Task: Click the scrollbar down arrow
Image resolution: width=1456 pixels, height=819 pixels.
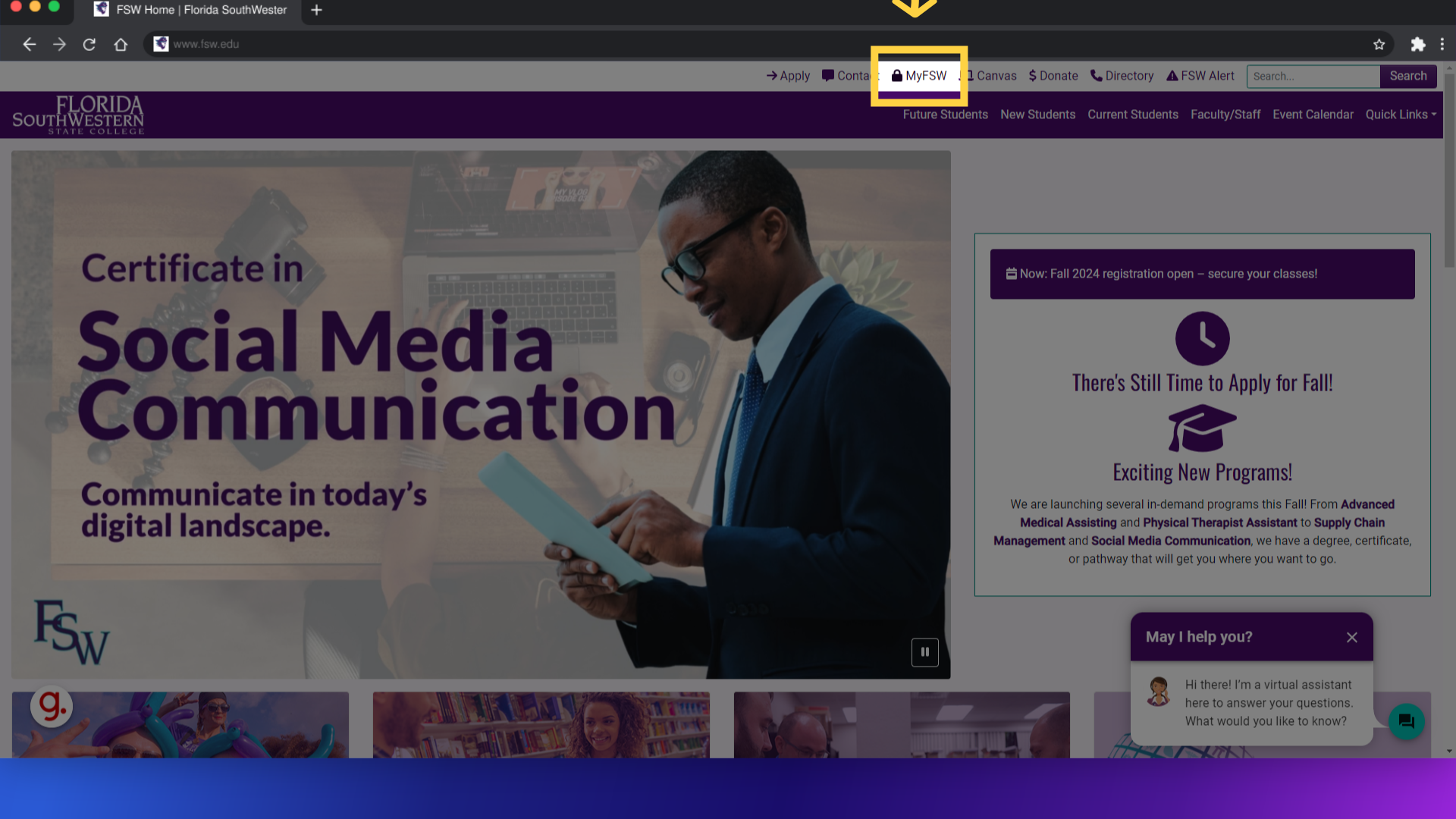Action: pyautogui.click(x=1449, y=752)
